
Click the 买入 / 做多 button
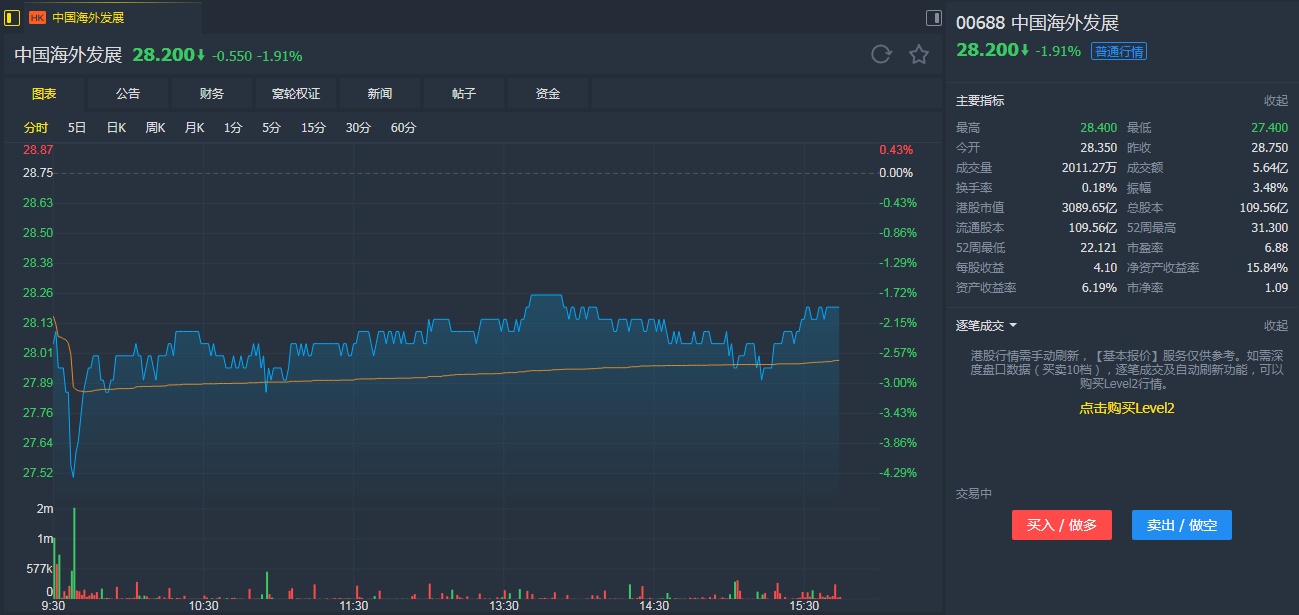pos(1061,525)
